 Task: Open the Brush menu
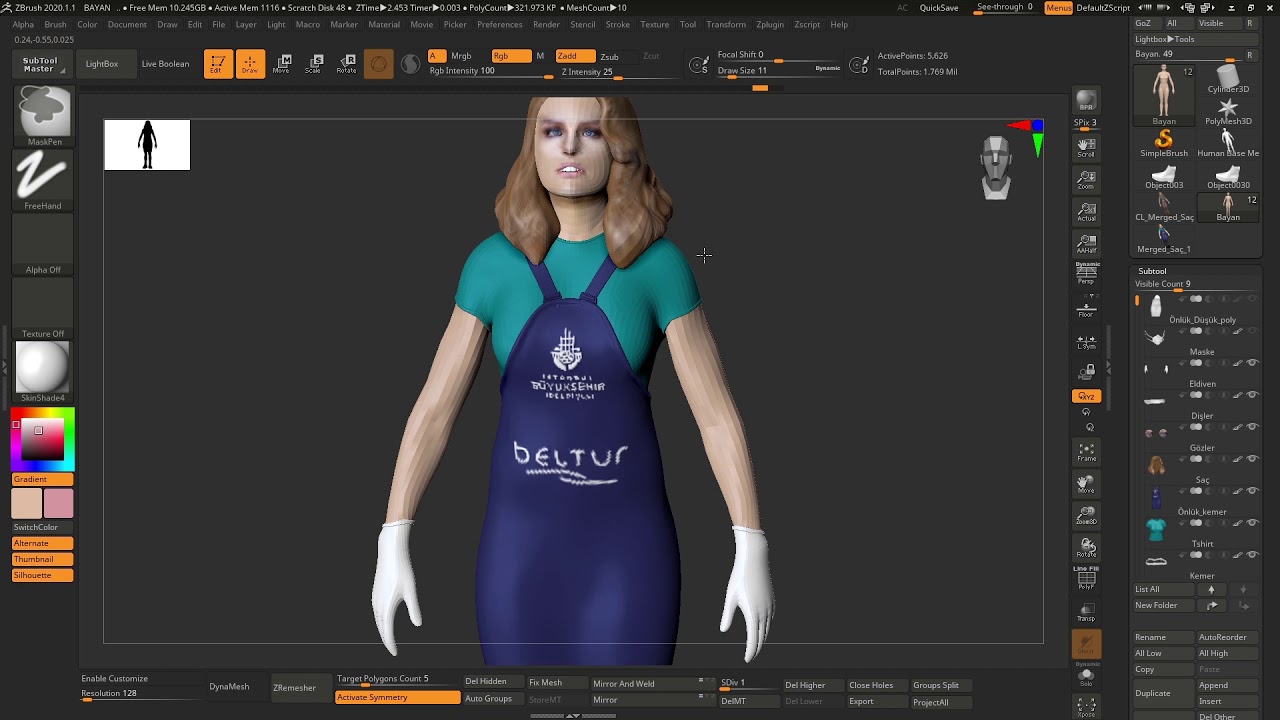coord(55,24)
